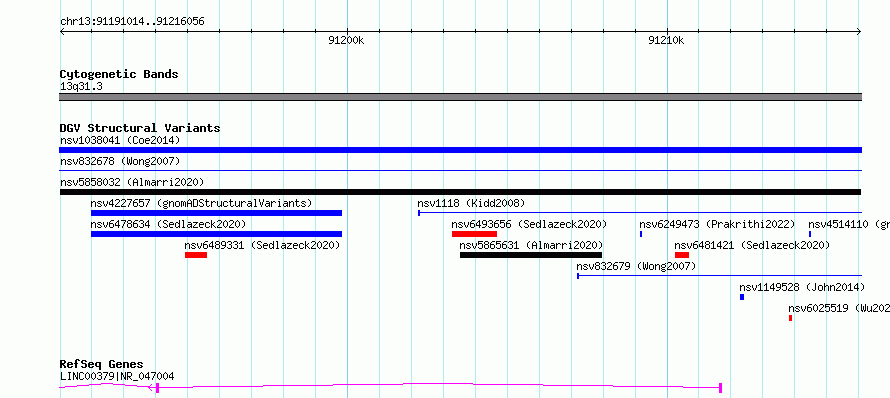Click the chr13:91191014..91216056 region label
Image resolution: width=890 pixels, height=398 pixels.
[x=132, y=22]
